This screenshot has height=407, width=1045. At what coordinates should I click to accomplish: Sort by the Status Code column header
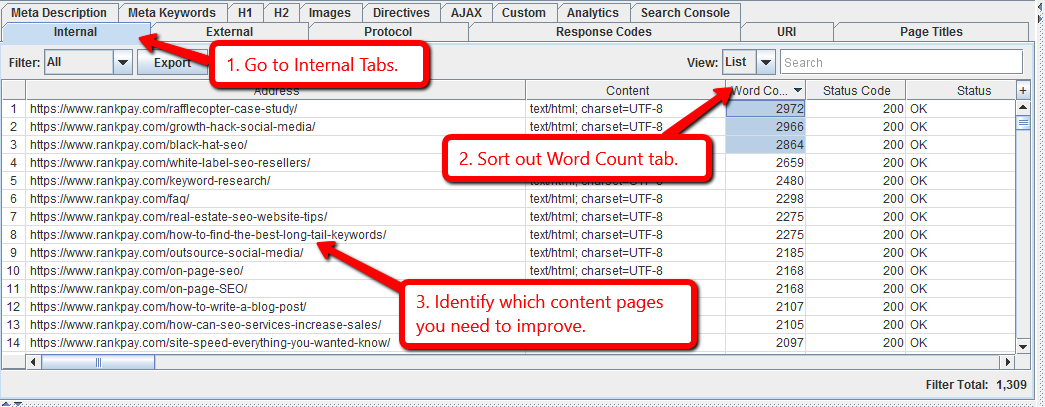pos(856,91)
